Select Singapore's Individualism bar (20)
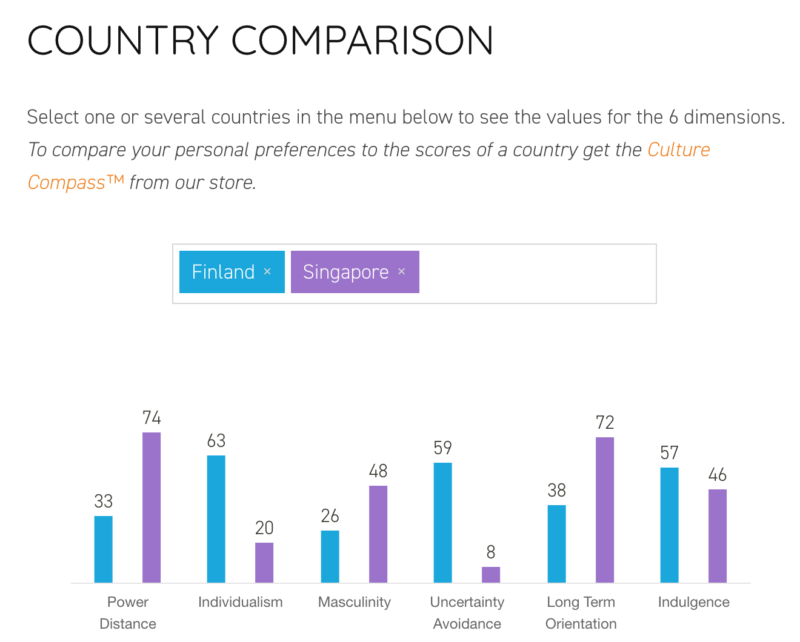 coord(264,563)
